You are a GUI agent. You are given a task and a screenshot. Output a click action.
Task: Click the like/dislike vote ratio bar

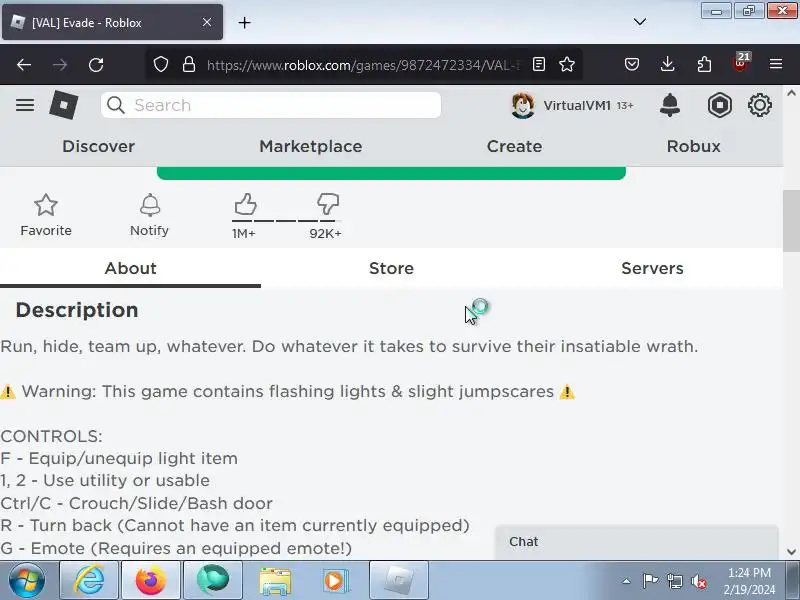[286, 221]
